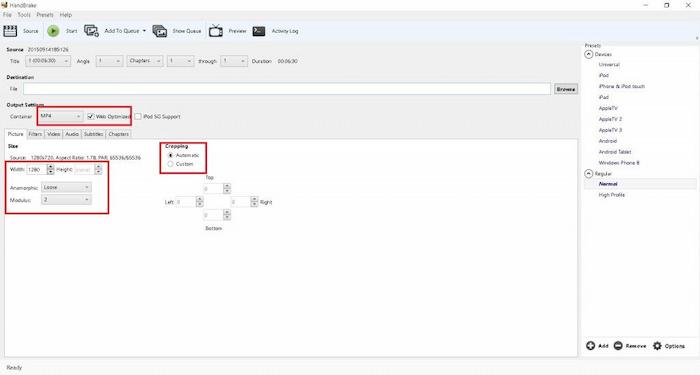Click the Remove preset minus icon
Image resolution: width=700 pixels, height=375 pixels.
[618, 346]
